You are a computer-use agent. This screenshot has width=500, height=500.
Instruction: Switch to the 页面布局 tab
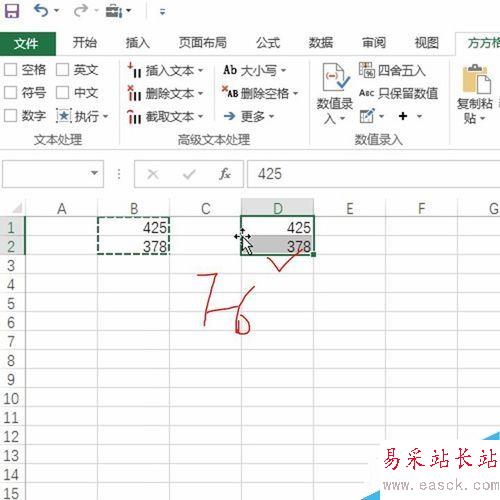click(203, 43)
